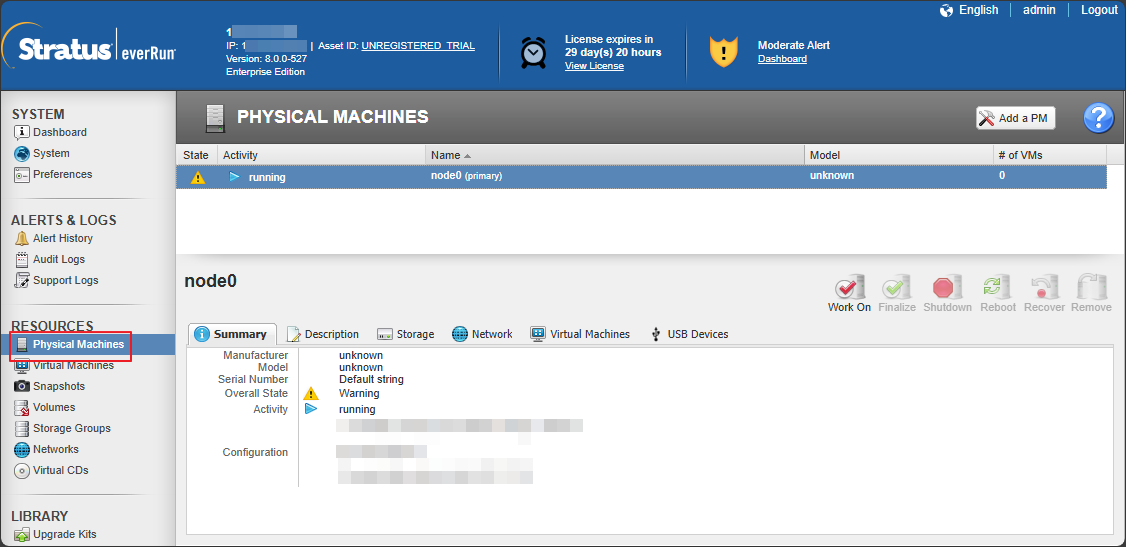Open help with the question mark icon

[1098, 118]
